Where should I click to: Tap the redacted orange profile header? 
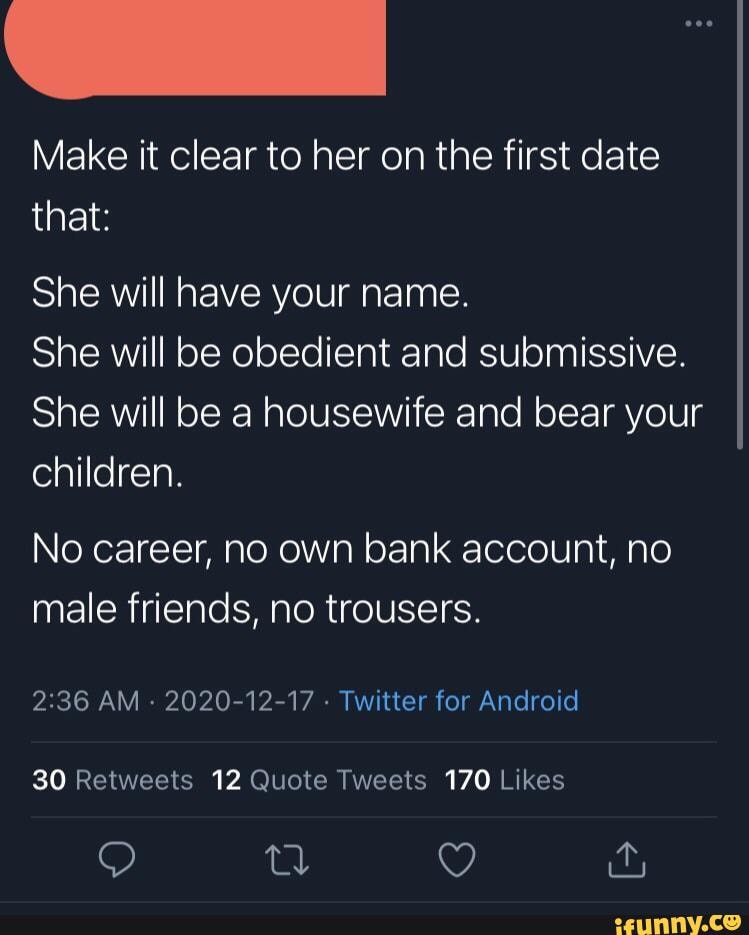[196, 48]
